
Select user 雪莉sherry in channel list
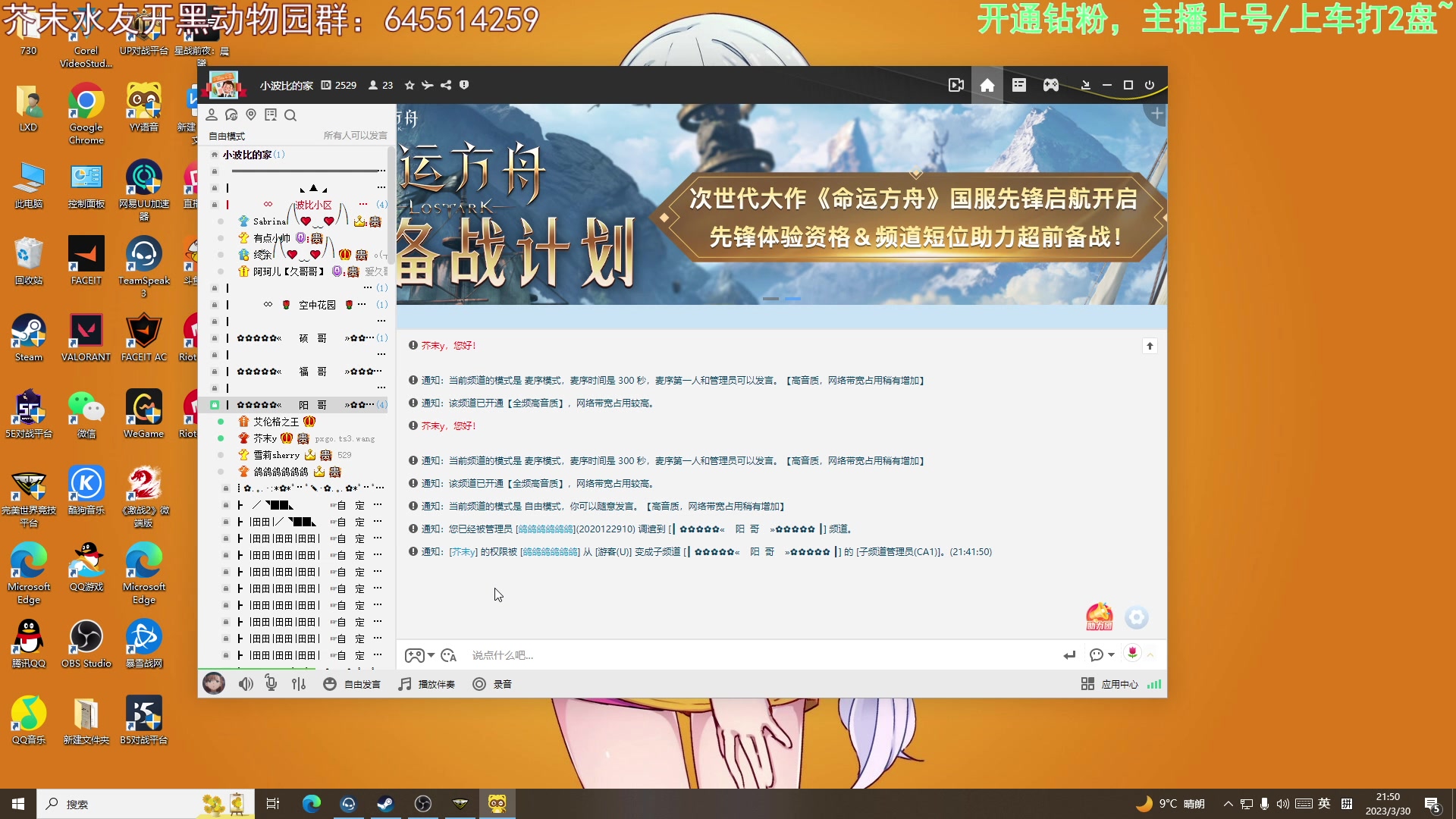pos(276,455)
